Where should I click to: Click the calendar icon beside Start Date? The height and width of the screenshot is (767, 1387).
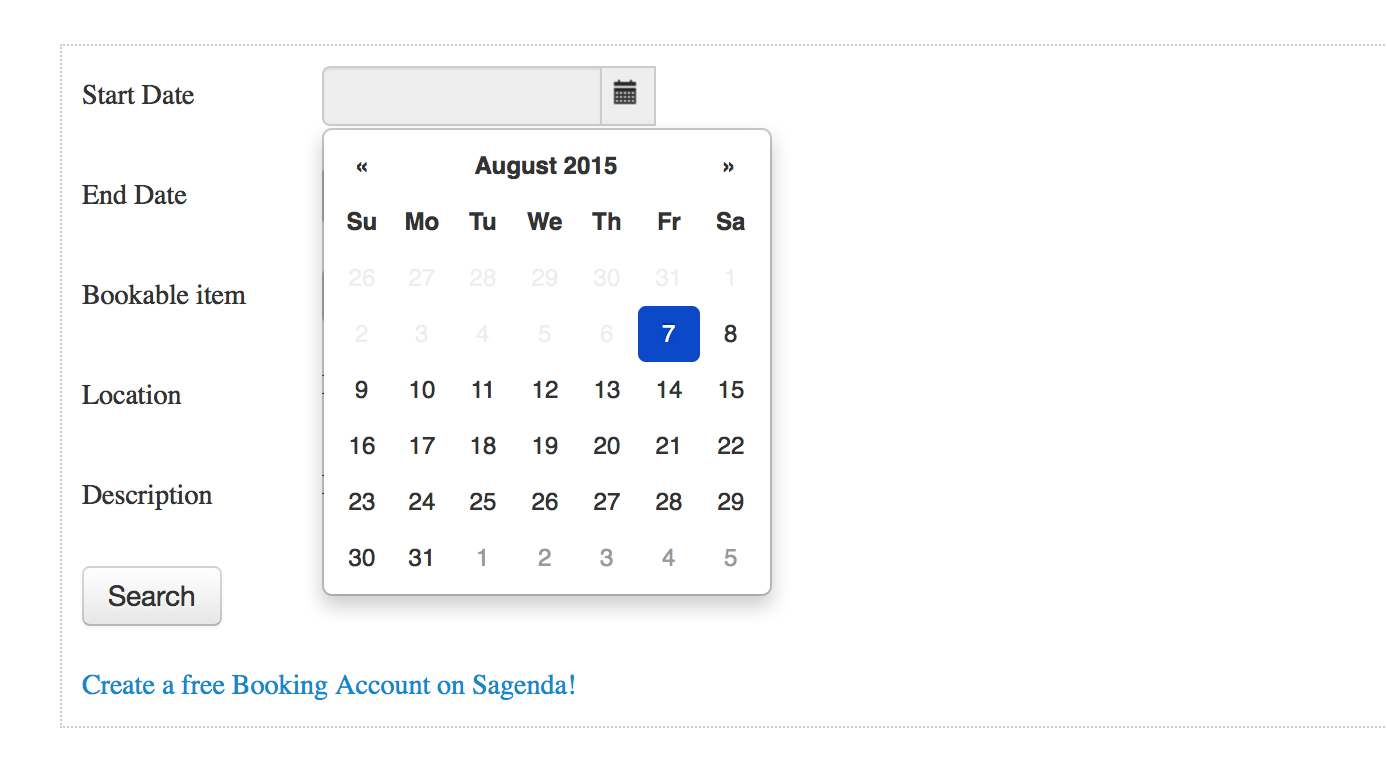coord(627,95)
